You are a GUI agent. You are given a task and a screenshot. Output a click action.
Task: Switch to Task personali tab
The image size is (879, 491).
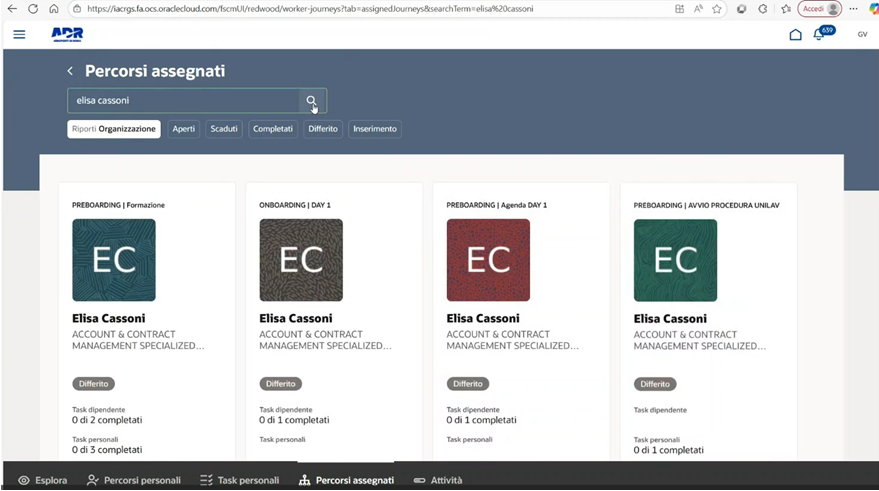(x=240, y=480)
